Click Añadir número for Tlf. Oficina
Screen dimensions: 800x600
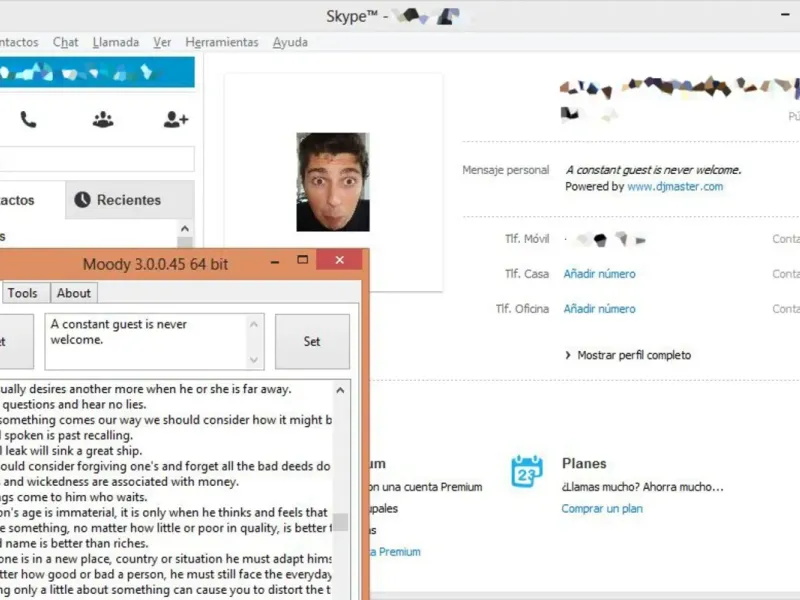(x=599, y=309)
